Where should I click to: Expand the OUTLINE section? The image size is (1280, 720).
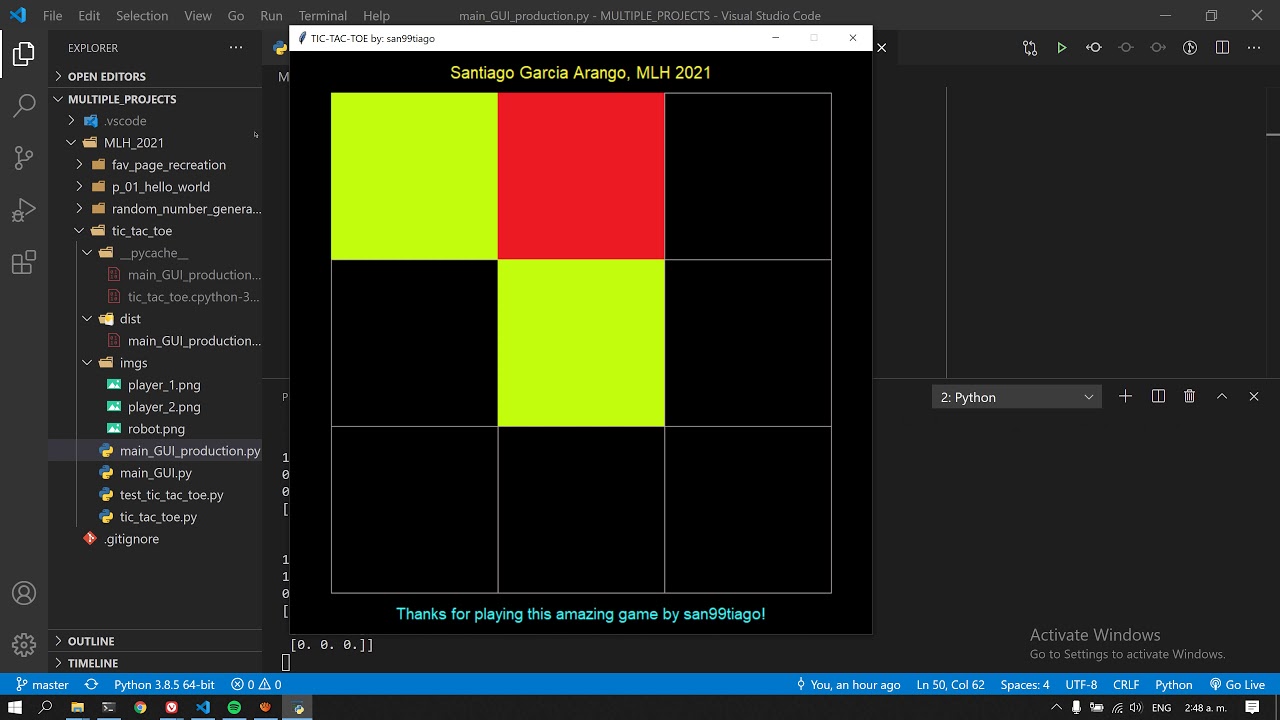tap(155, 641)
